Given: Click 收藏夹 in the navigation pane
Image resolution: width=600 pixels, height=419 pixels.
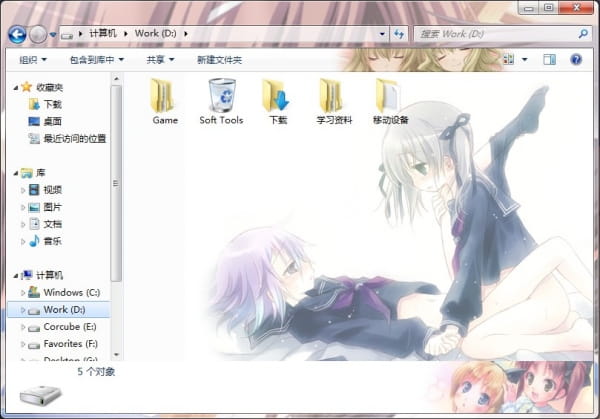Looking at the screenshot, I should pyautogui.click(x=49, y=88).
